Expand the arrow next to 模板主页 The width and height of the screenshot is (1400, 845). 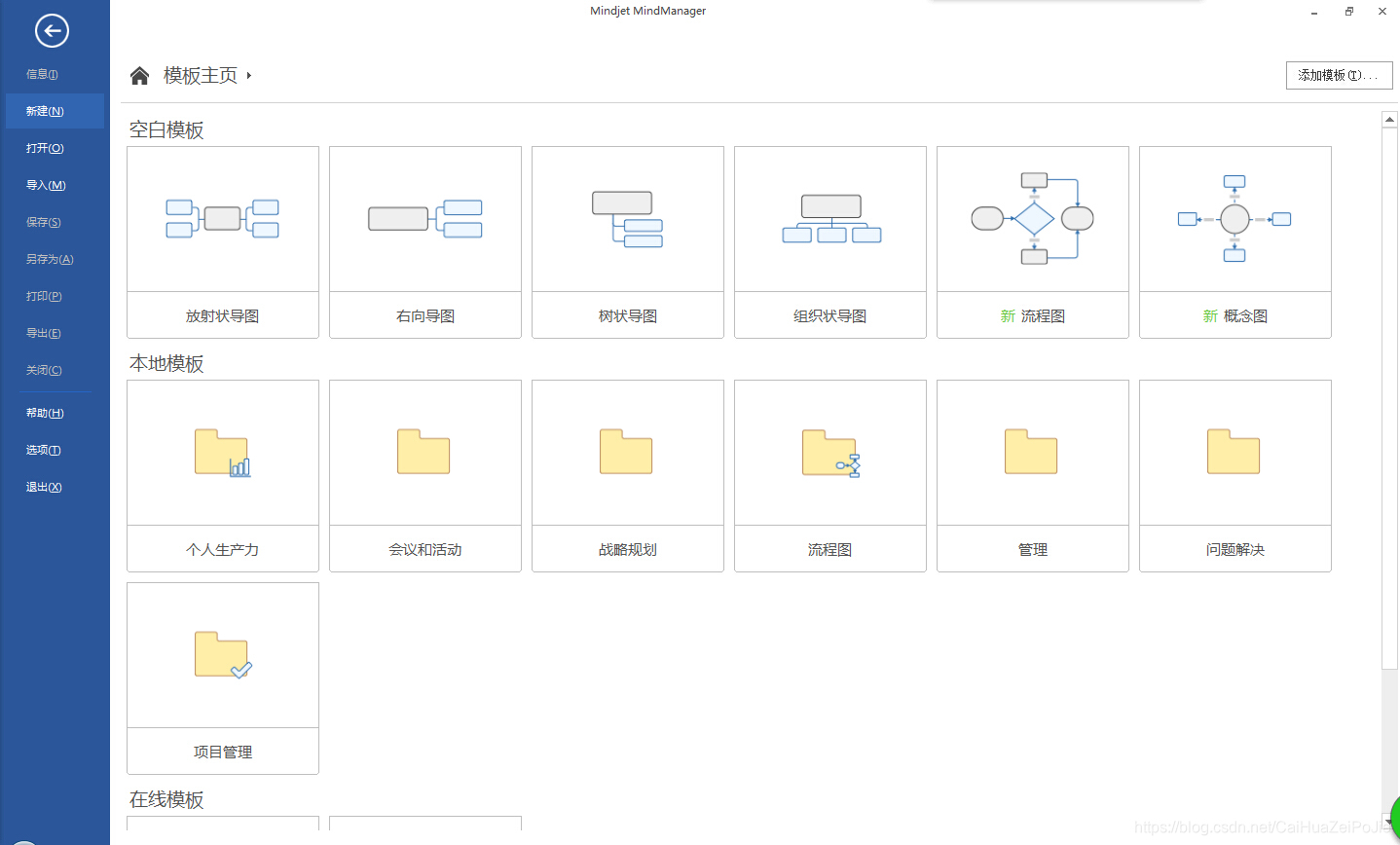[249, 76]
